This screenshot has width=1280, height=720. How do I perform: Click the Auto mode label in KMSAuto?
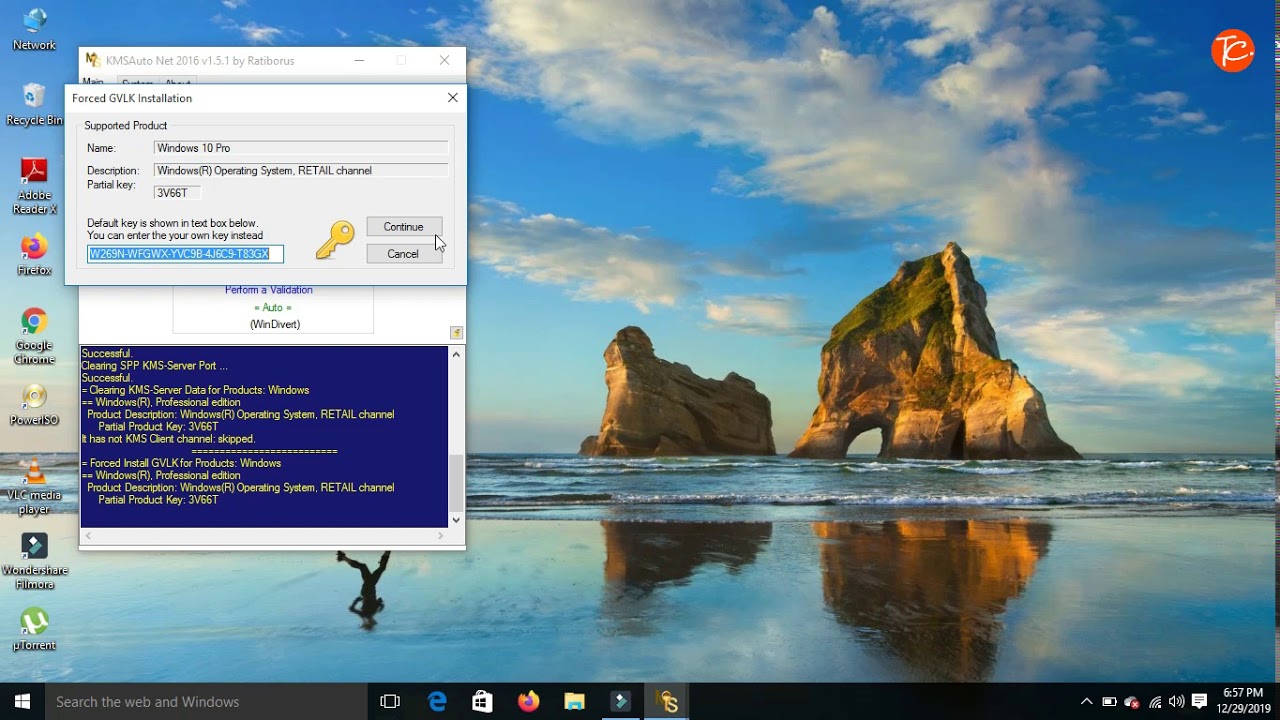point(273,307)
